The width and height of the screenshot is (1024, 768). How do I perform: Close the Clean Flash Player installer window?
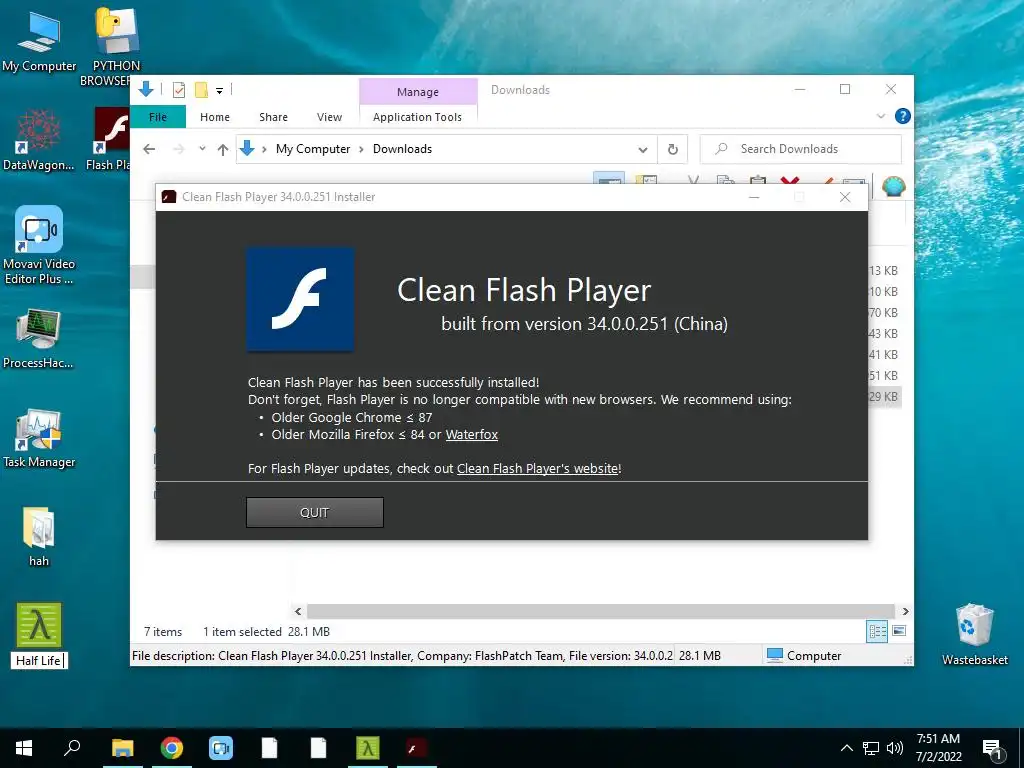tap(844, 197)
